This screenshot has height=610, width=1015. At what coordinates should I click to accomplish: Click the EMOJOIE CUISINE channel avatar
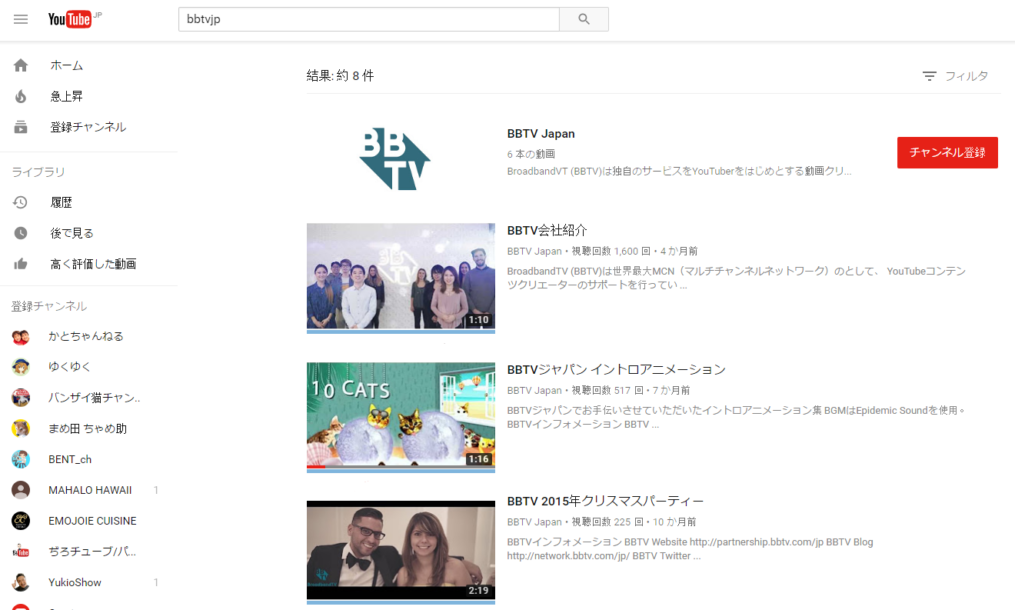pyautogui.click(x=21, y=521)
